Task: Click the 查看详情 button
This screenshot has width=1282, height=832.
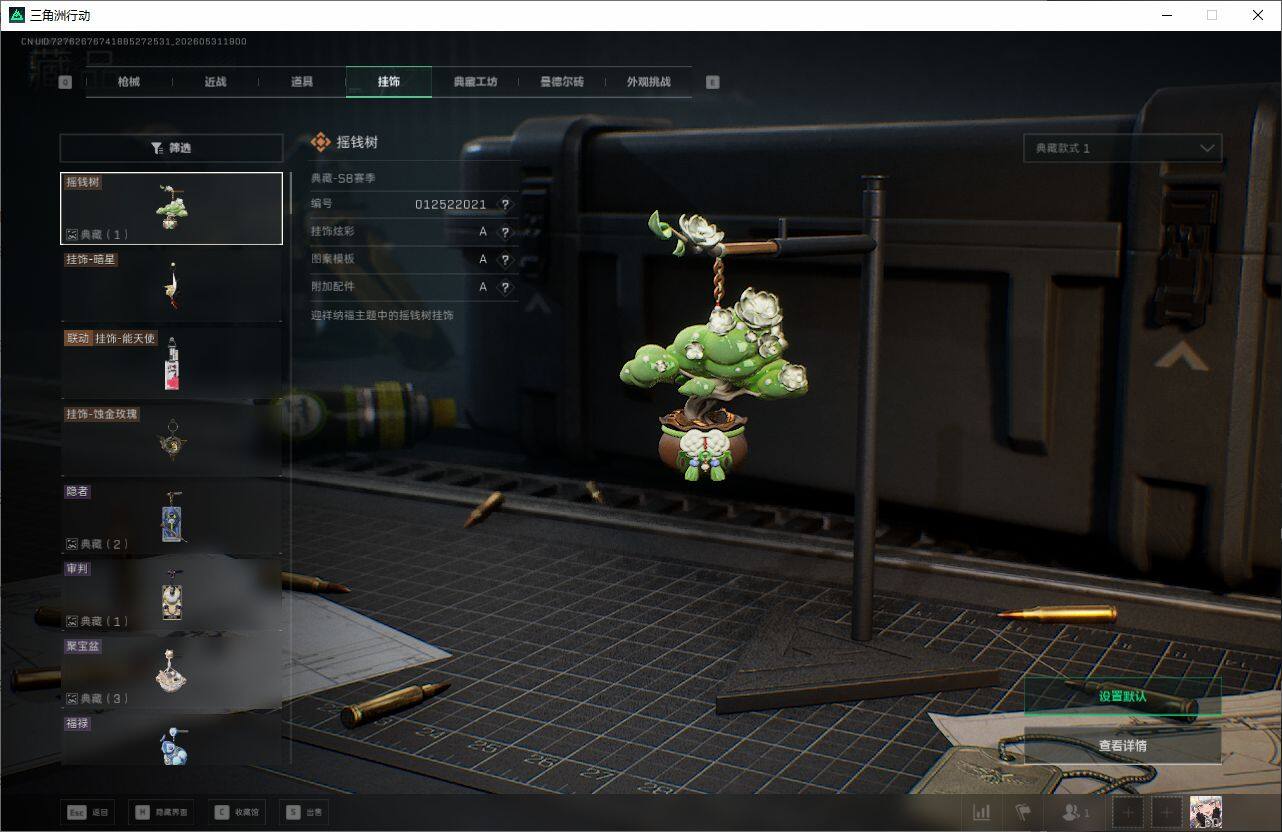Action: [1122, 745]
